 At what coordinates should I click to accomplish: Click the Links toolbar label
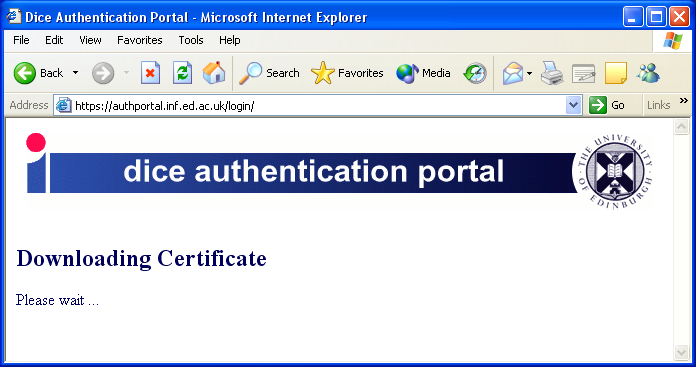[659, 105]
